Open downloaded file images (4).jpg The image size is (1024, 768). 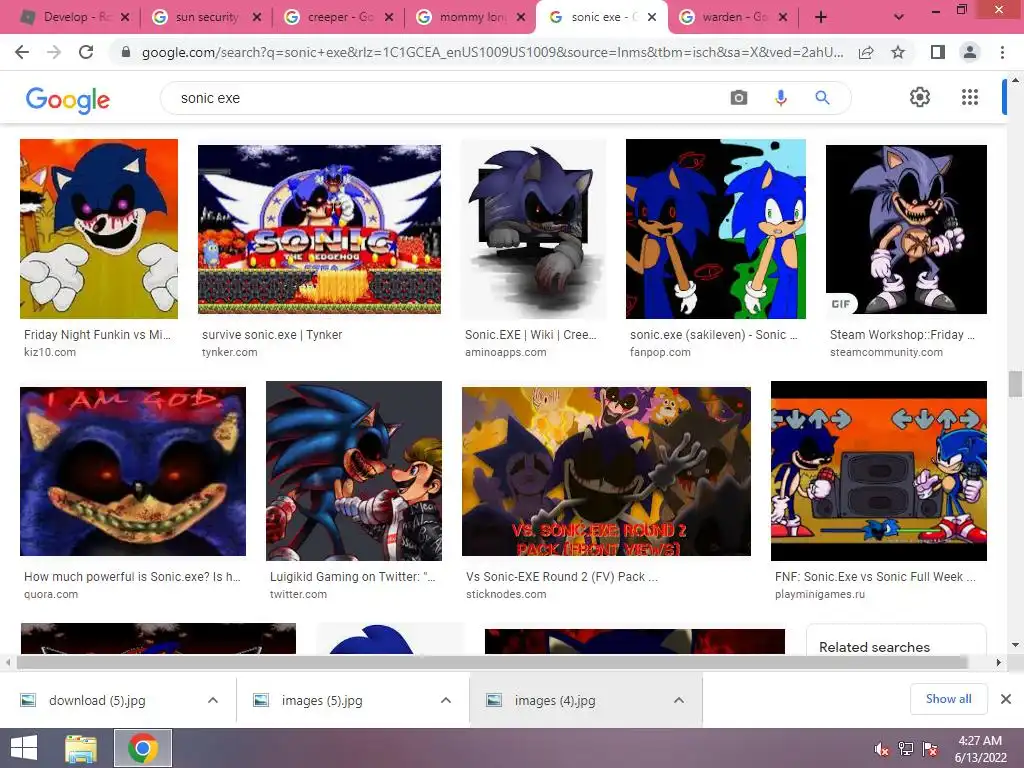(x=555, y=700)
